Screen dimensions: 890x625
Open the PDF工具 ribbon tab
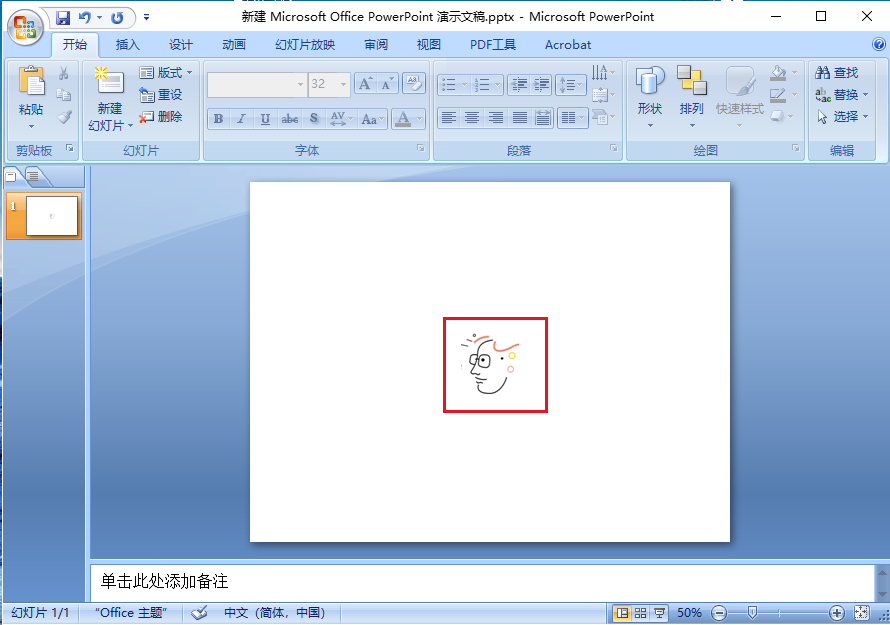coord(493,45)
